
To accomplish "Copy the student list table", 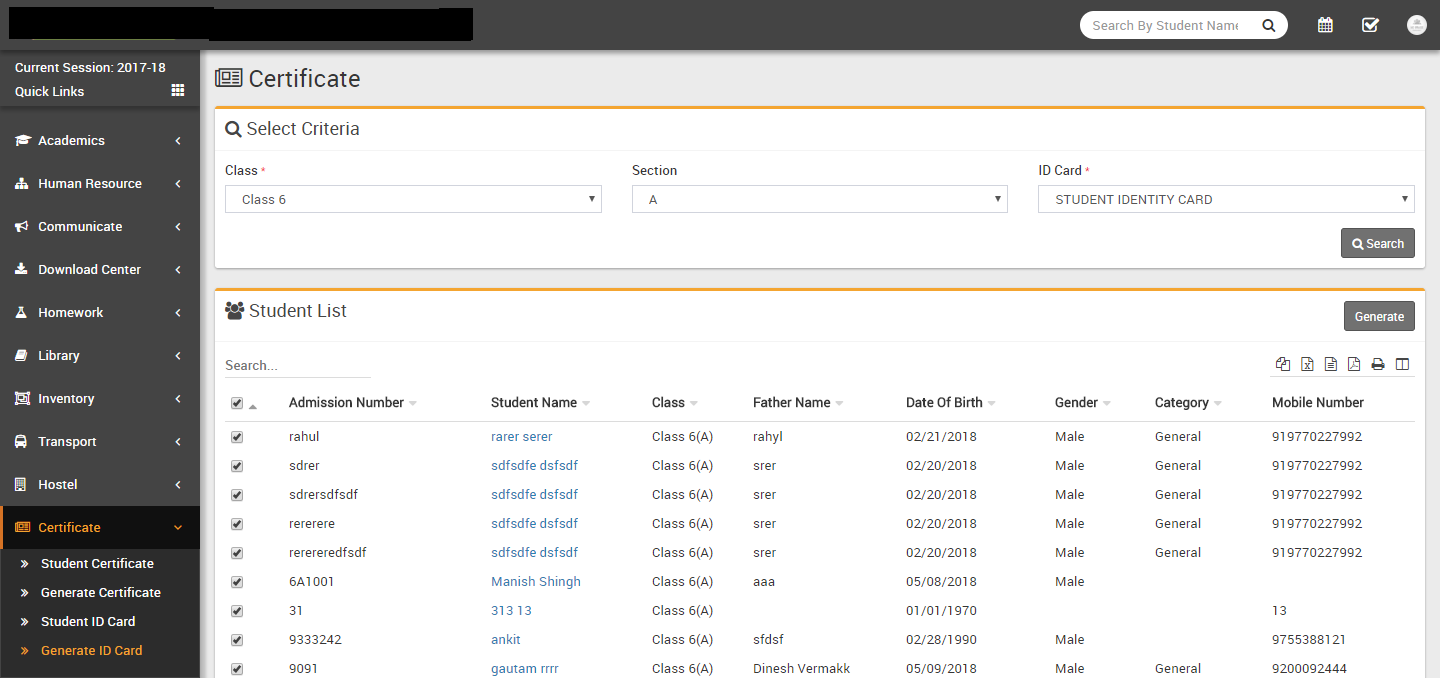I will (1283, 364).
